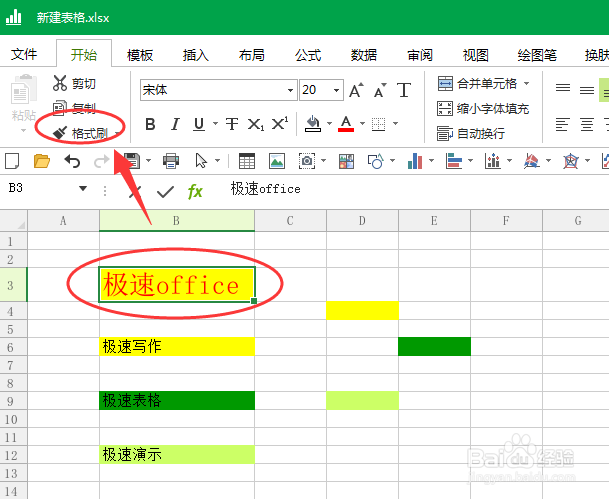Open the name box B3 dropdown arrow
Image resolution: width=609 pixels, height=499 pixels.
tap(83, 188)
